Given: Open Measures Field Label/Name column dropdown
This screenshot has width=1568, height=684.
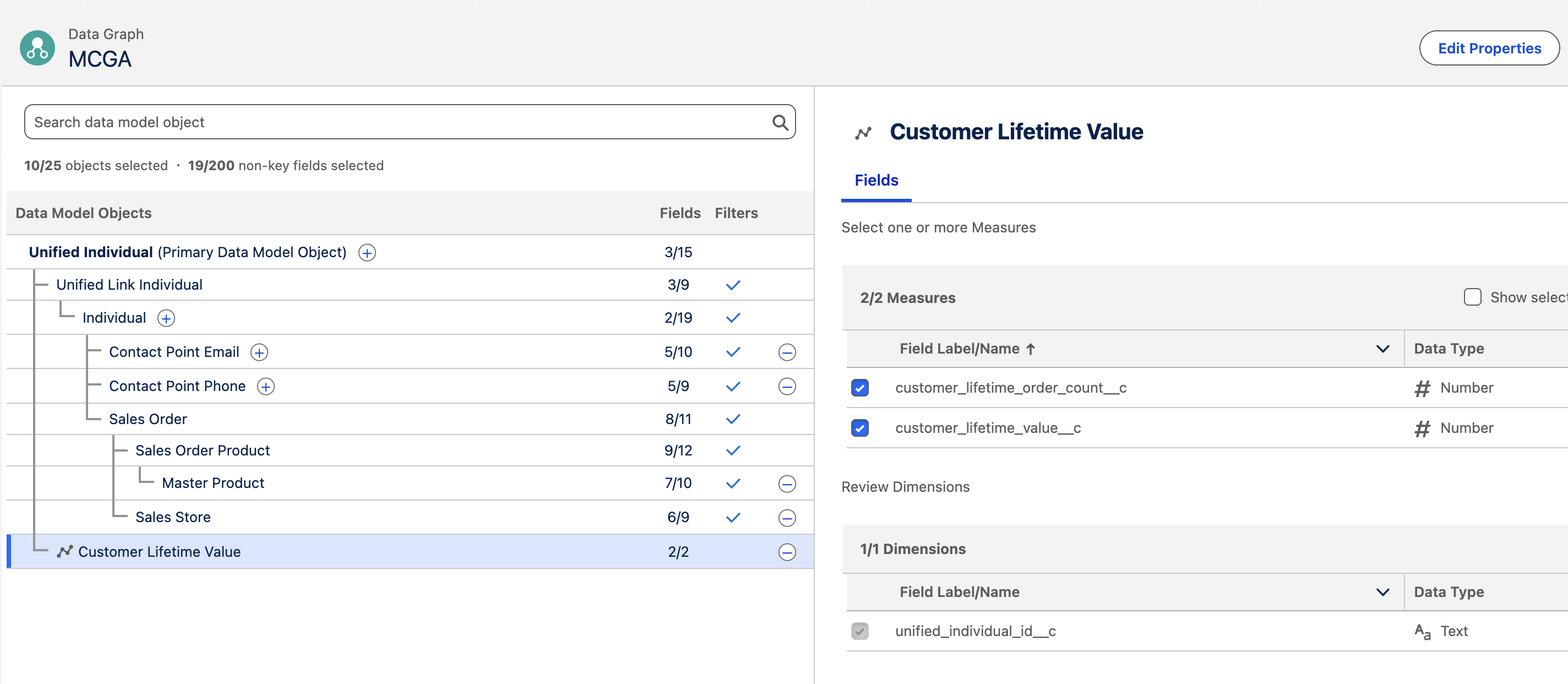Looking at the screenshot, I should pyautogui.click(x=1382, y=349).
